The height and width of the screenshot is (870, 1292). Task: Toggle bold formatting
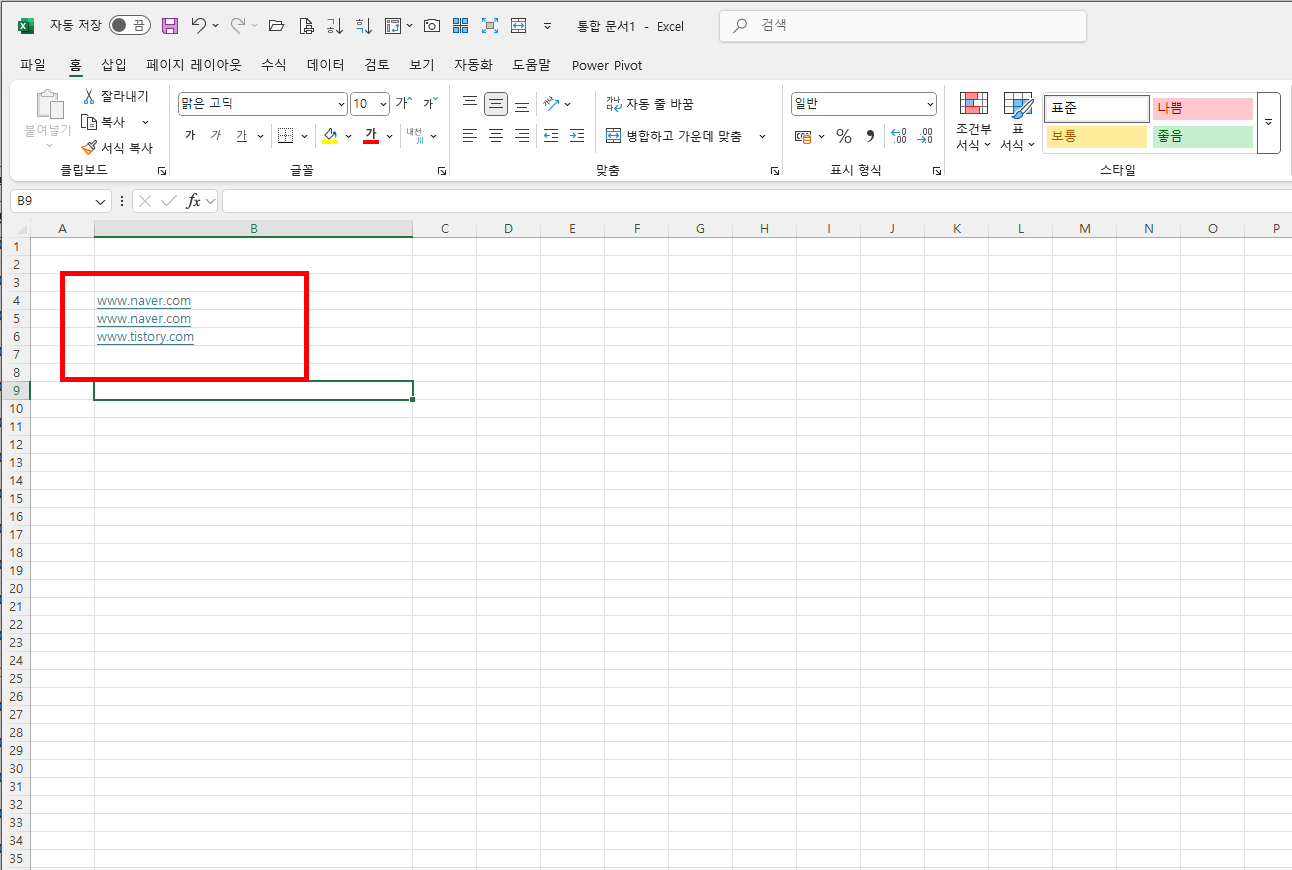tap(190, 136)
